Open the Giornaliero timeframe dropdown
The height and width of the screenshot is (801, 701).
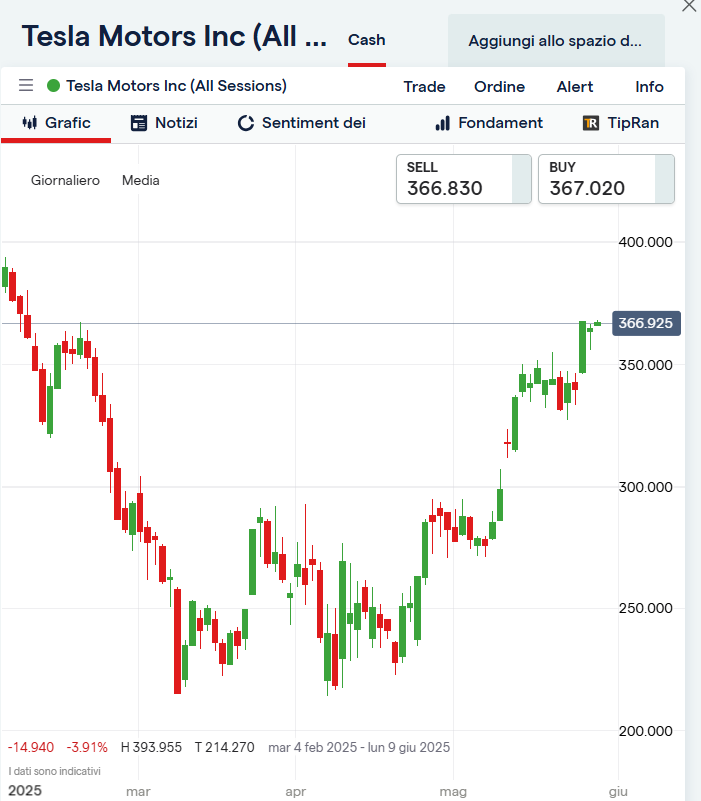point(65,180)
